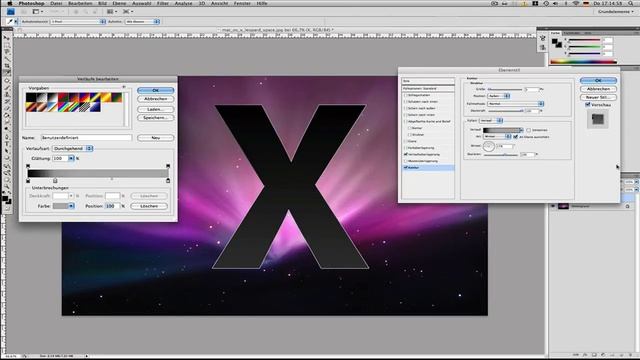This screenshot has width=640, height=360.
Task: Select the Rectangular Marquee tool
Action: click(7, 45)
